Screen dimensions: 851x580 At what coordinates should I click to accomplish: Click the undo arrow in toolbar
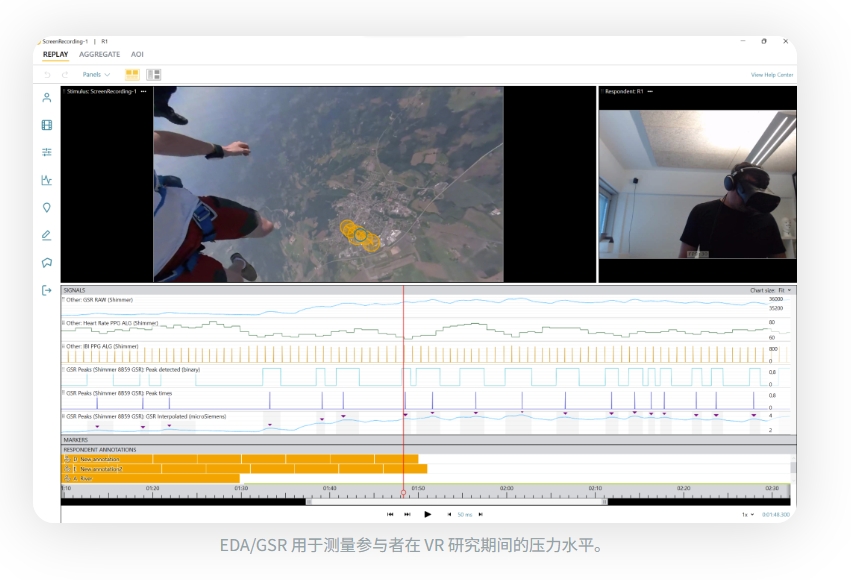[47, 75]
